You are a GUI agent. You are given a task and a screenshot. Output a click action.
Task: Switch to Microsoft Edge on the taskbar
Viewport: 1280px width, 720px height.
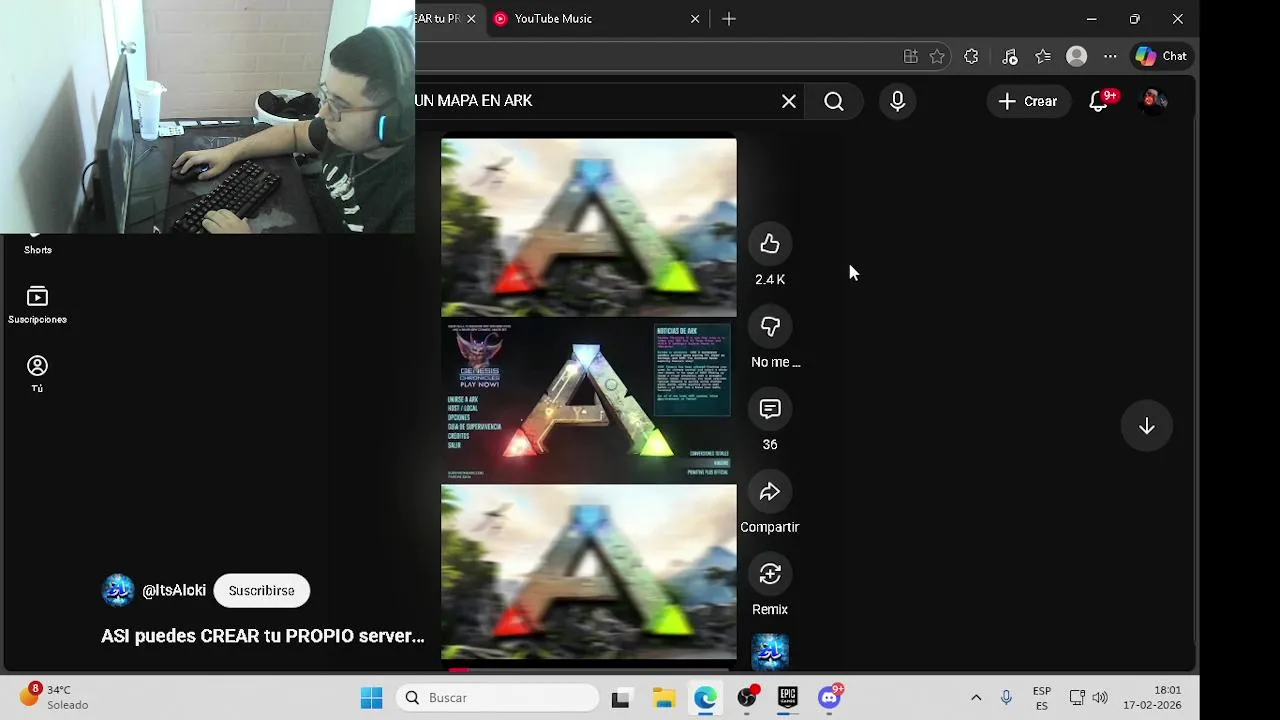(705, 698)
